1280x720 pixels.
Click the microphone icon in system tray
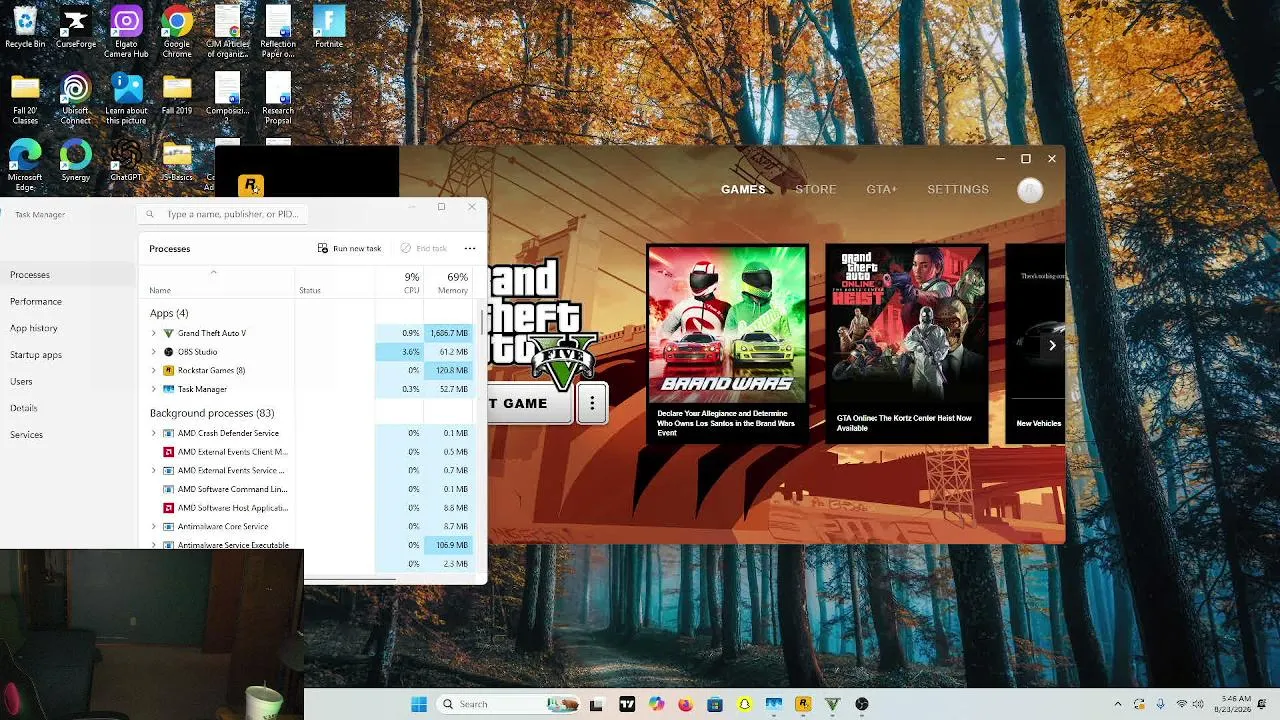1160,704
